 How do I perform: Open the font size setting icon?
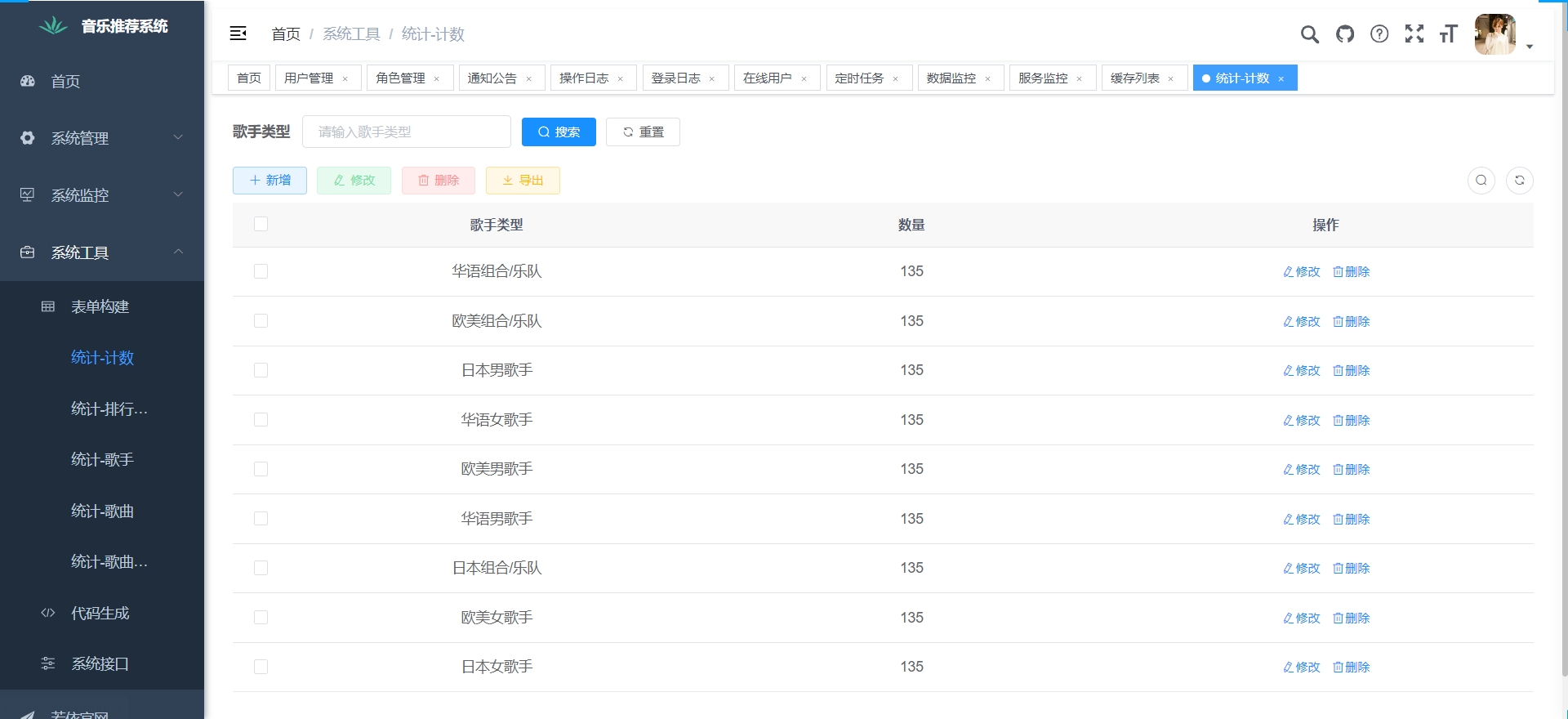[x=1448, y=34]
